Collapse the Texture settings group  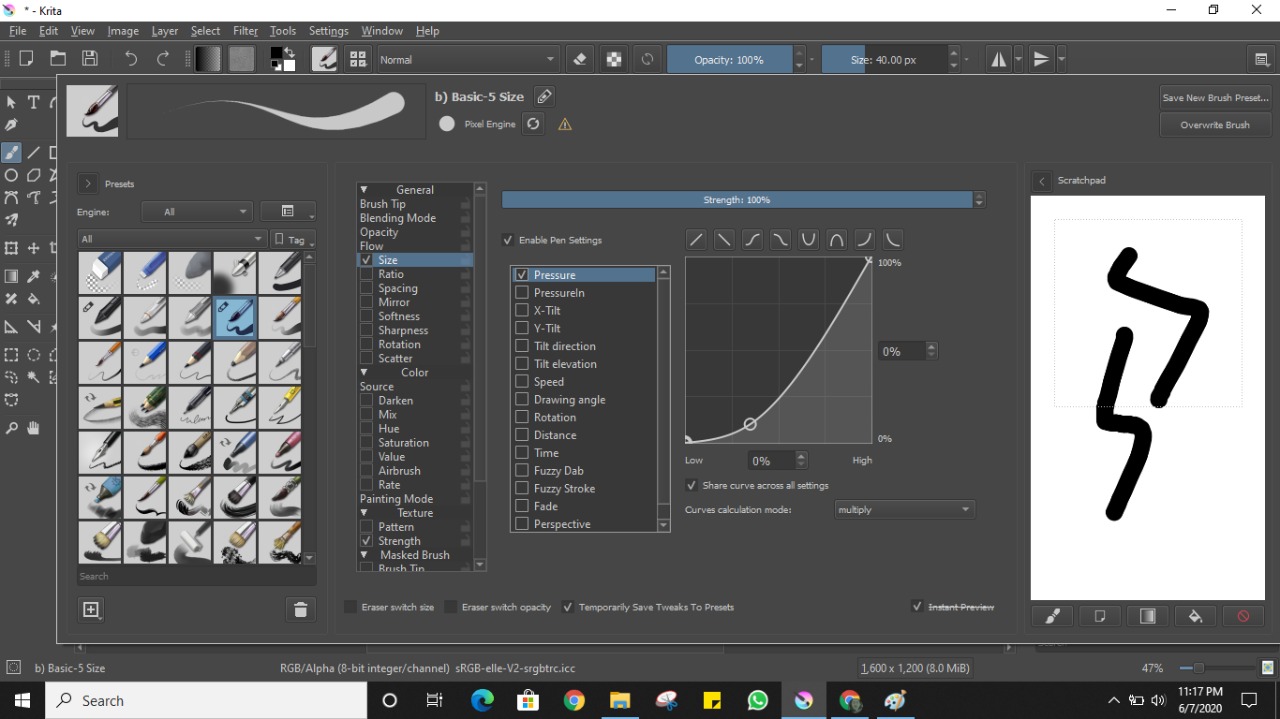pyautogui.click(x=364, y=513)
